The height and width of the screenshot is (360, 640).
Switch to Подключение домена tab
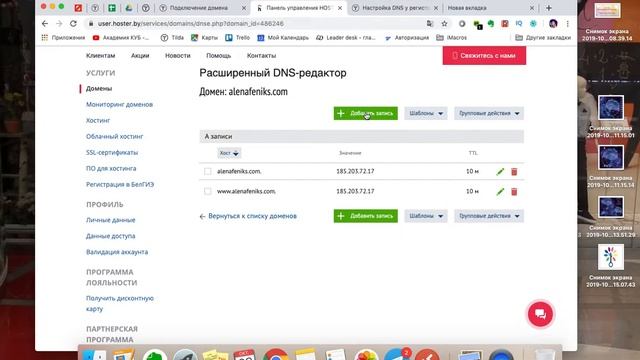(198, 8)
